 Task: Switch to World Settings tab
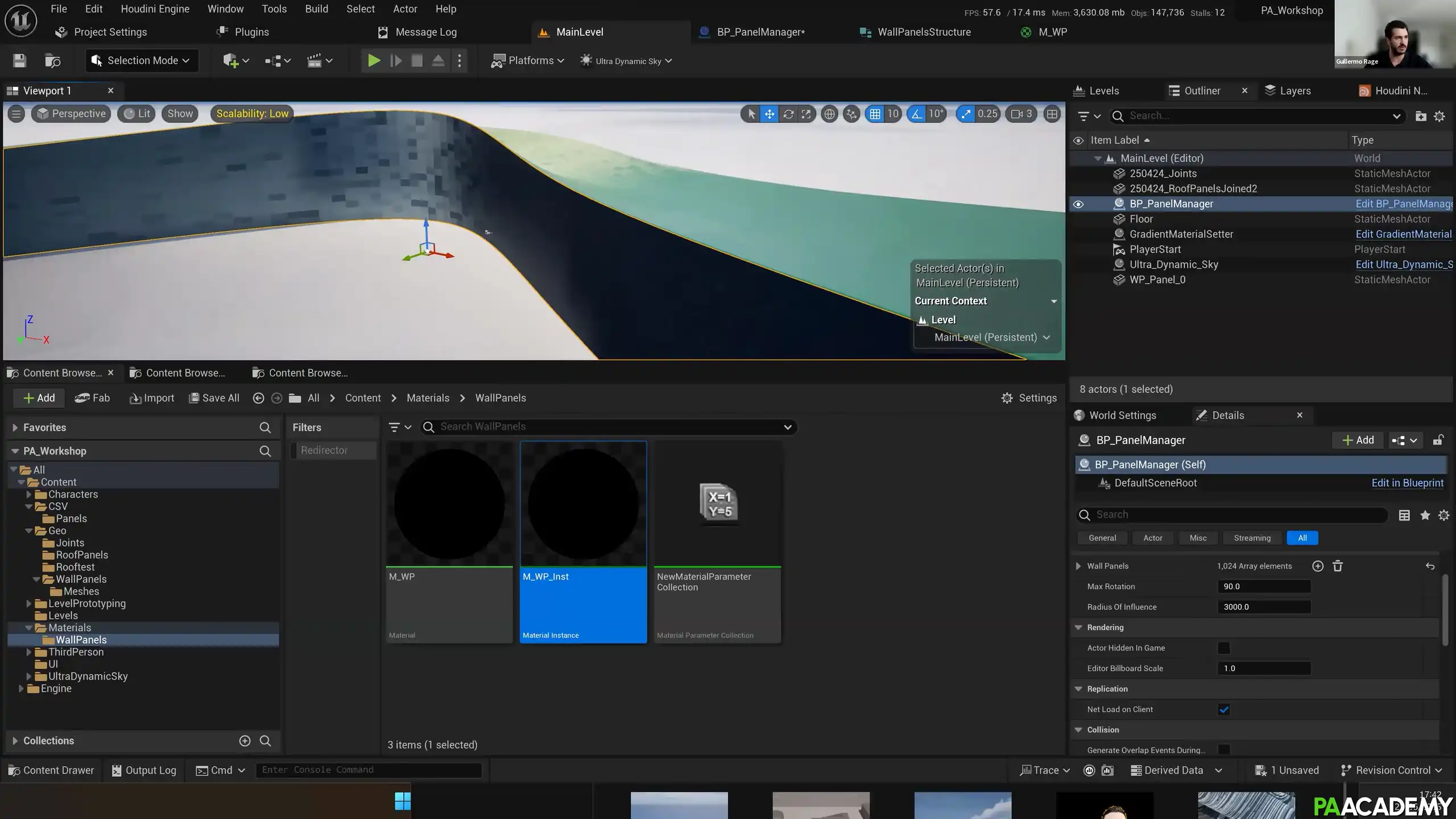[1122, 416]
